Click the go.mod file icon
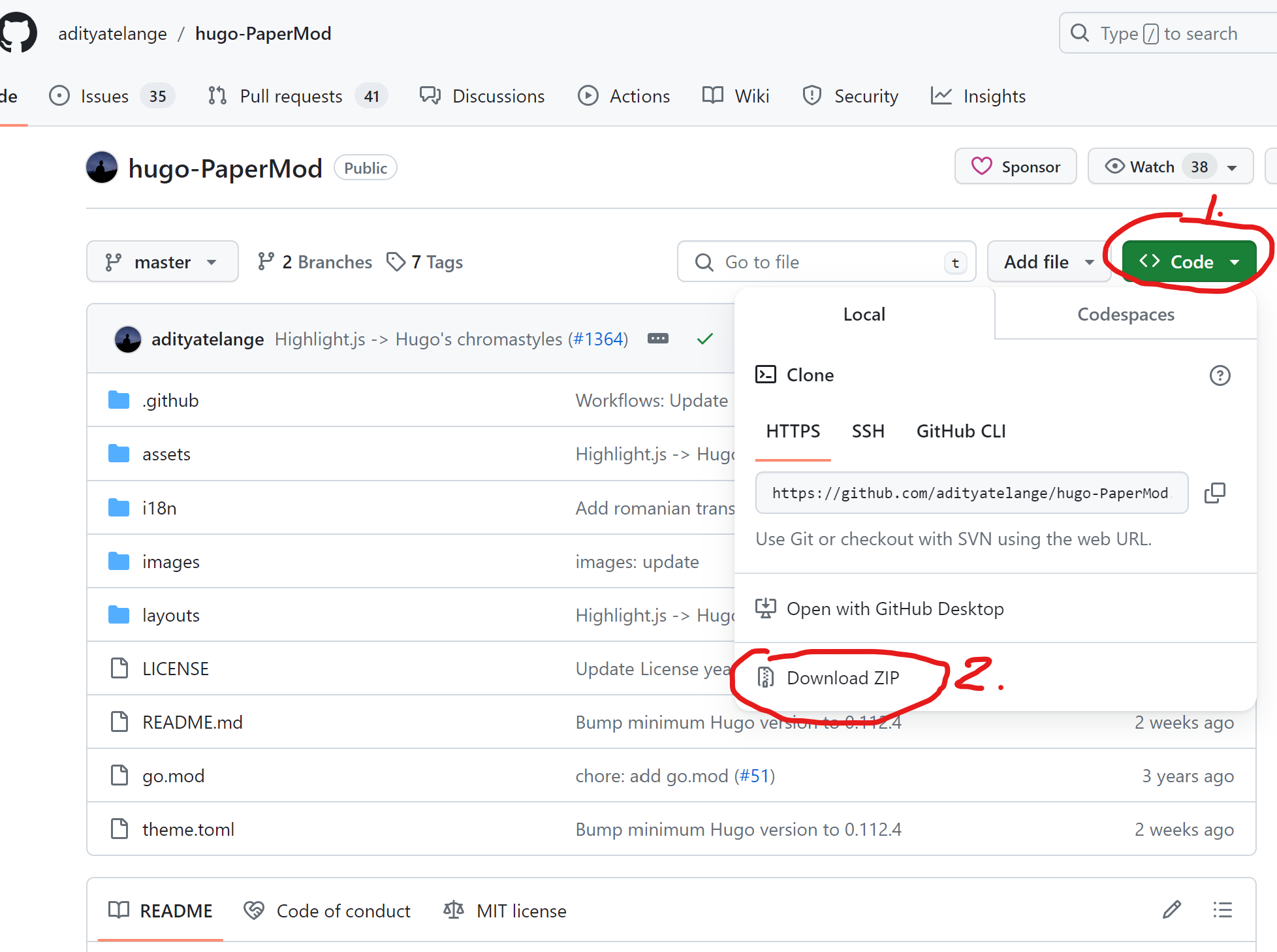This screenshot has height=952, width=1277. coord(119,775)
